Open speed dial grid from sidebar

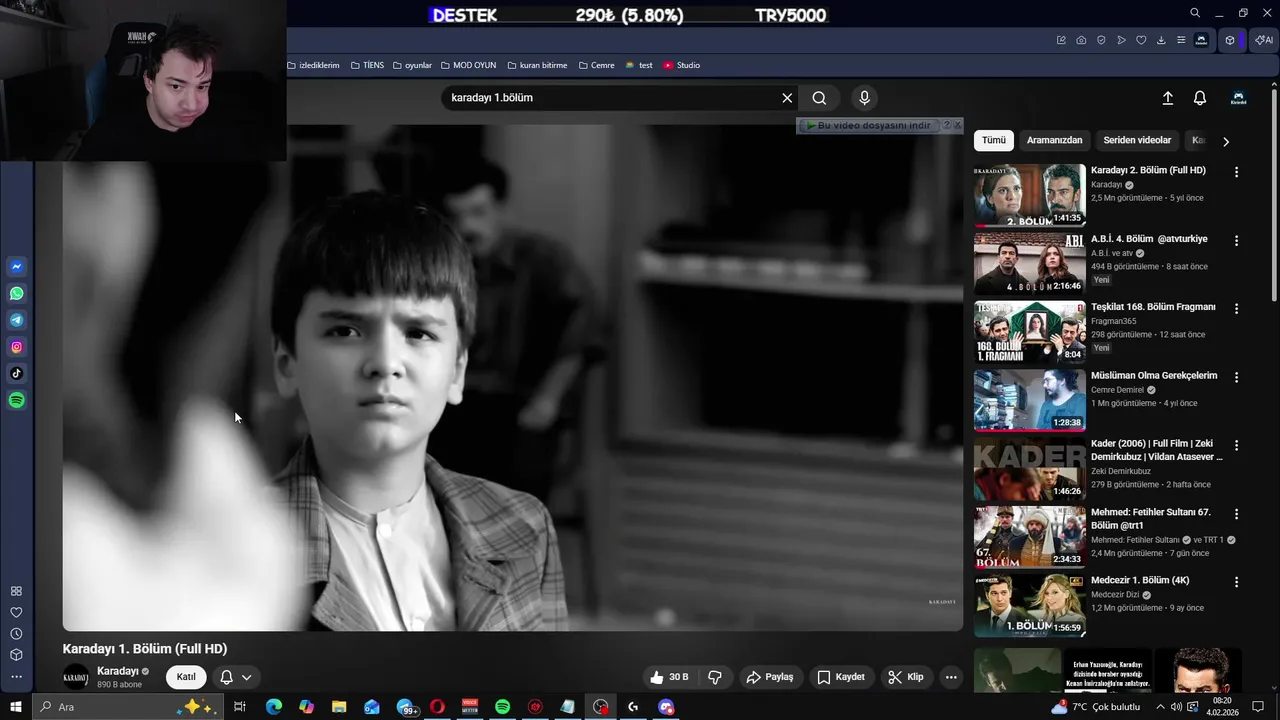[x=16, y=591]
